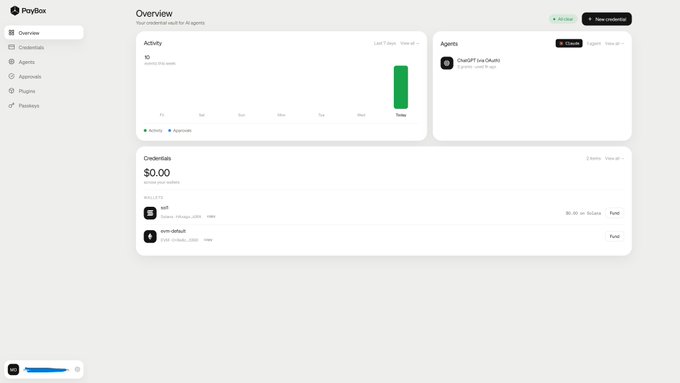Fund the sol1 Solana wallet
The height and width of the screenshot is (383, 680).
(x=615, y=213)
